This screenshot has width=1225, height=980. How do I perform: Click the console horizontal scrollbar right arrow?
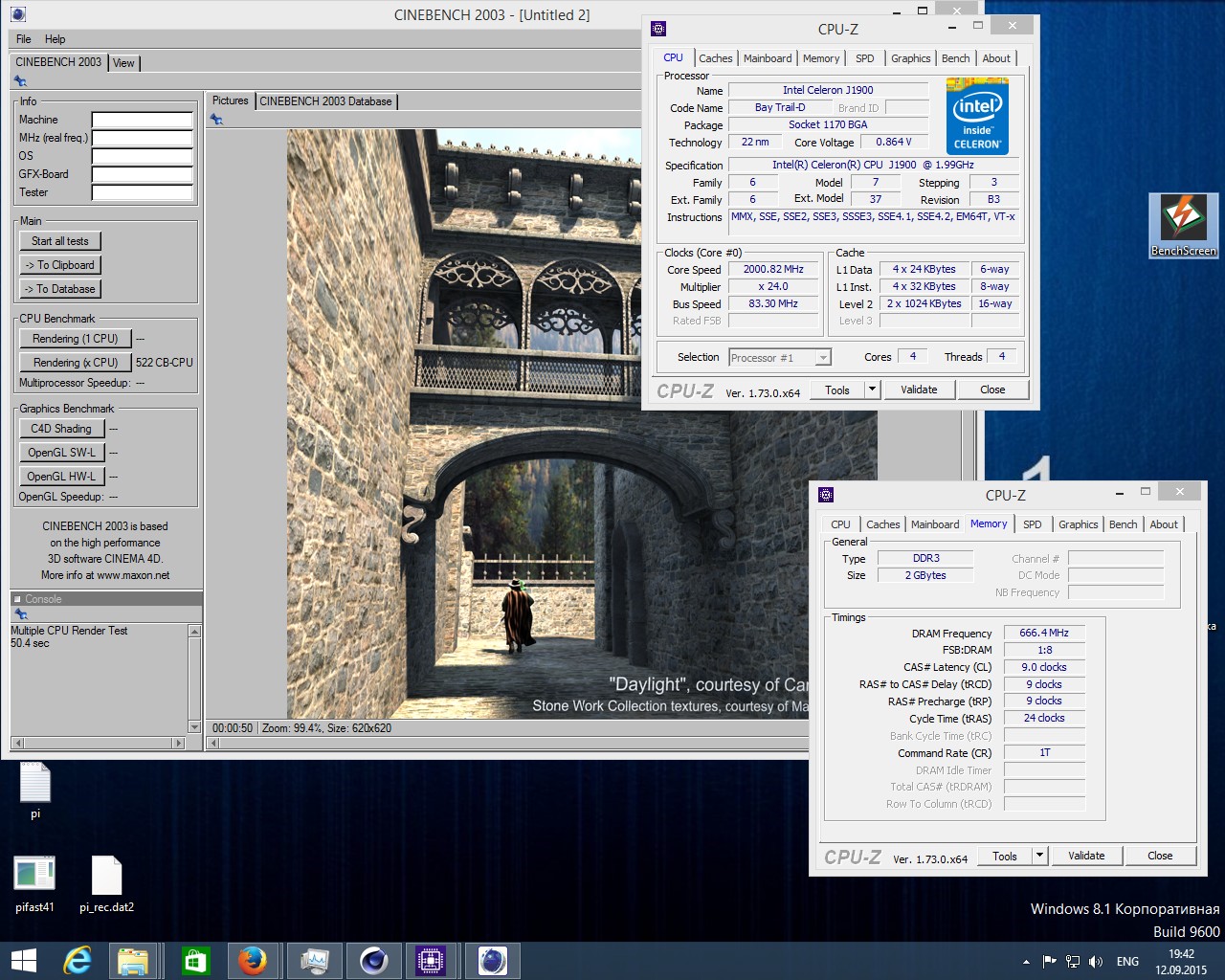coord(178,743)
